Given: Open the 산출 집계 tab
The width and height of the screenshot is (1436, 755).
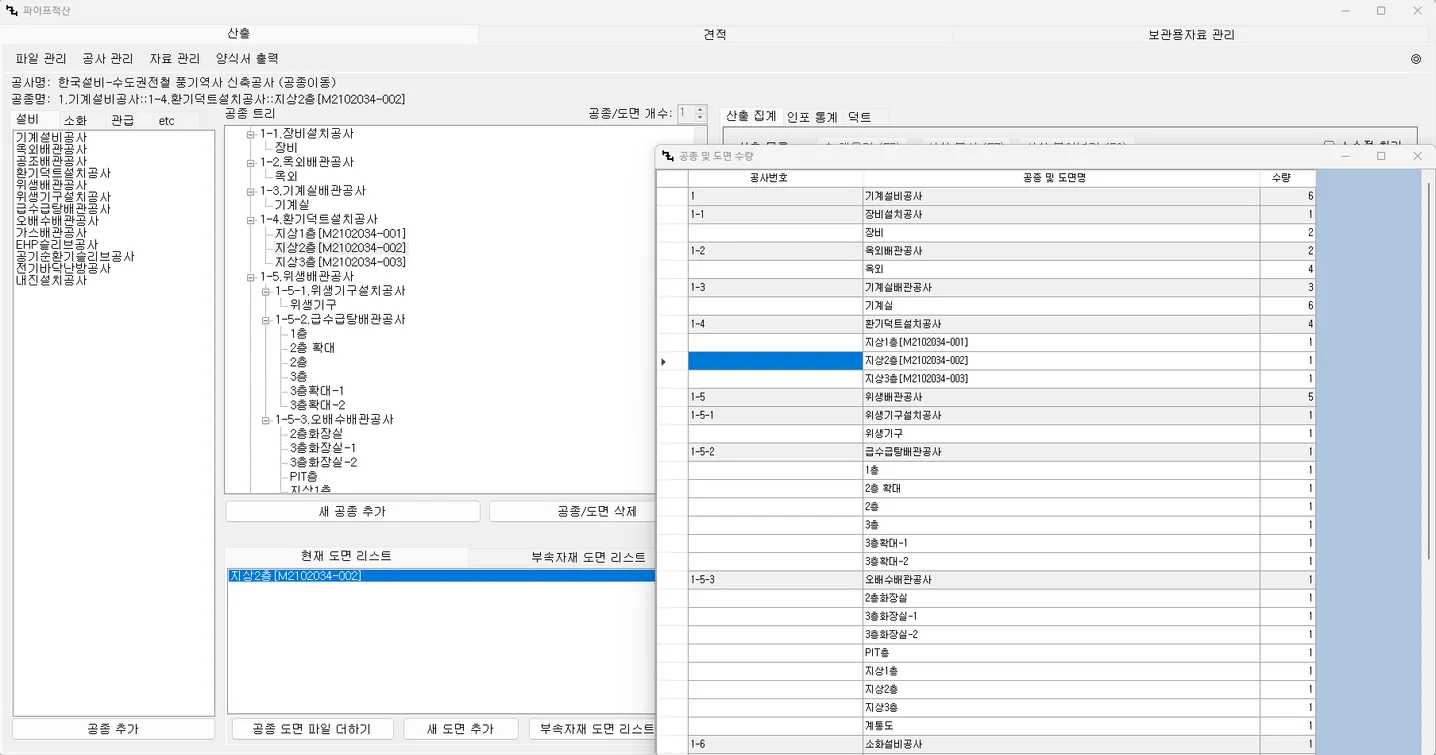Looking at the screenshot, I should coord(751,116).
